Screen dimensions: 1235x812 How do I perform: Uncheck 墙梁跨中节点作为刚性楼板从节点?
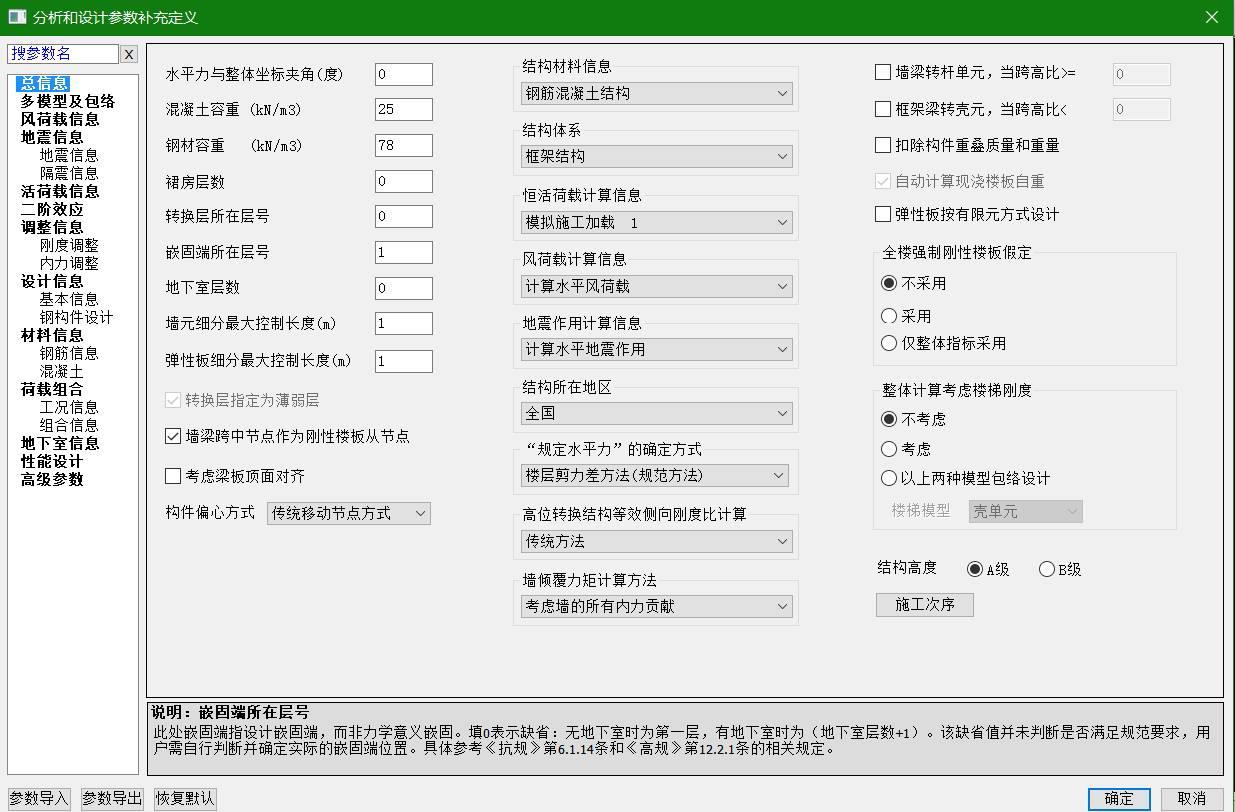point(173,436)
